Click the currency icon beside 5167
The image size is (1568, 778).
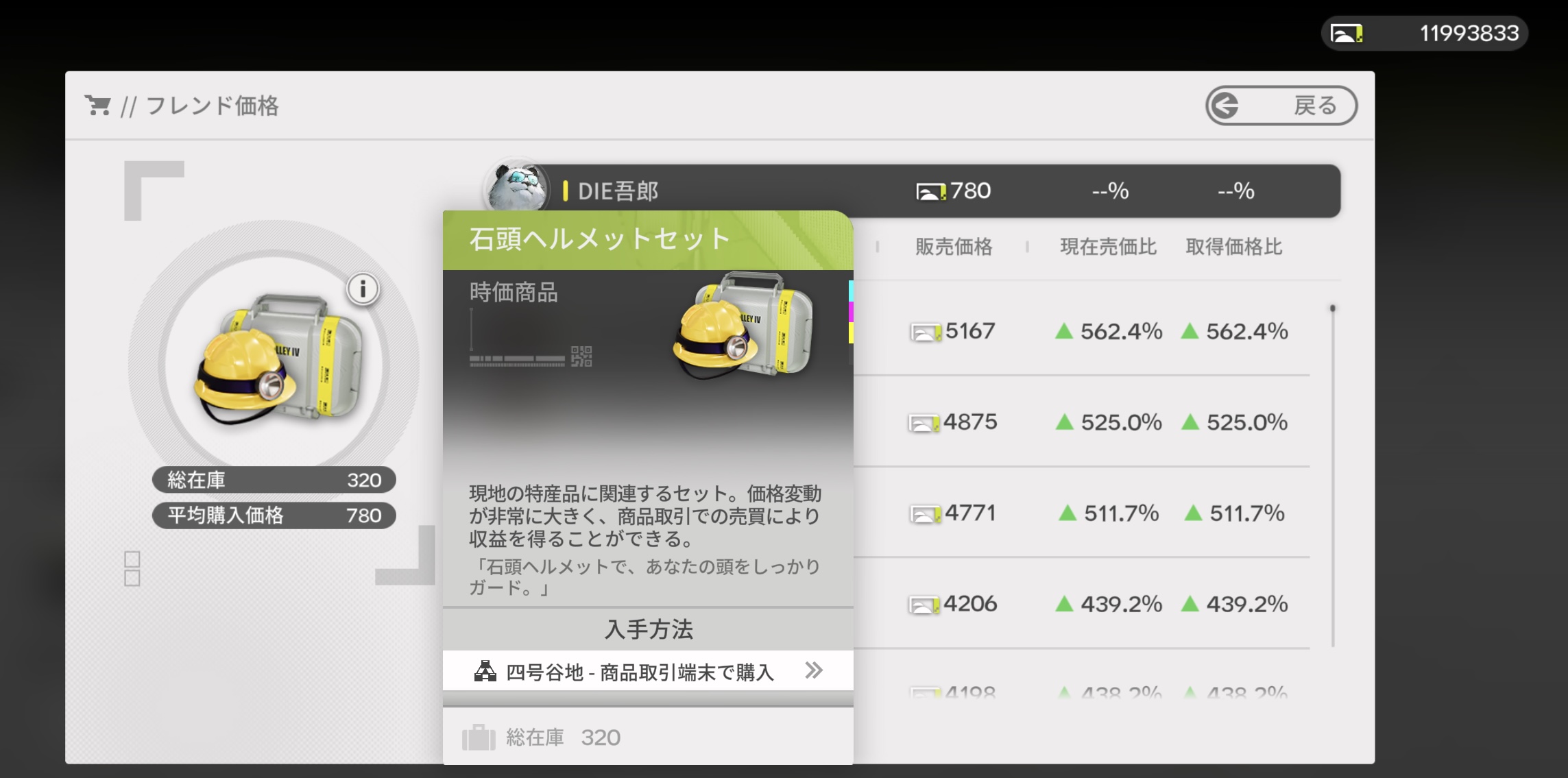point(925,333)
